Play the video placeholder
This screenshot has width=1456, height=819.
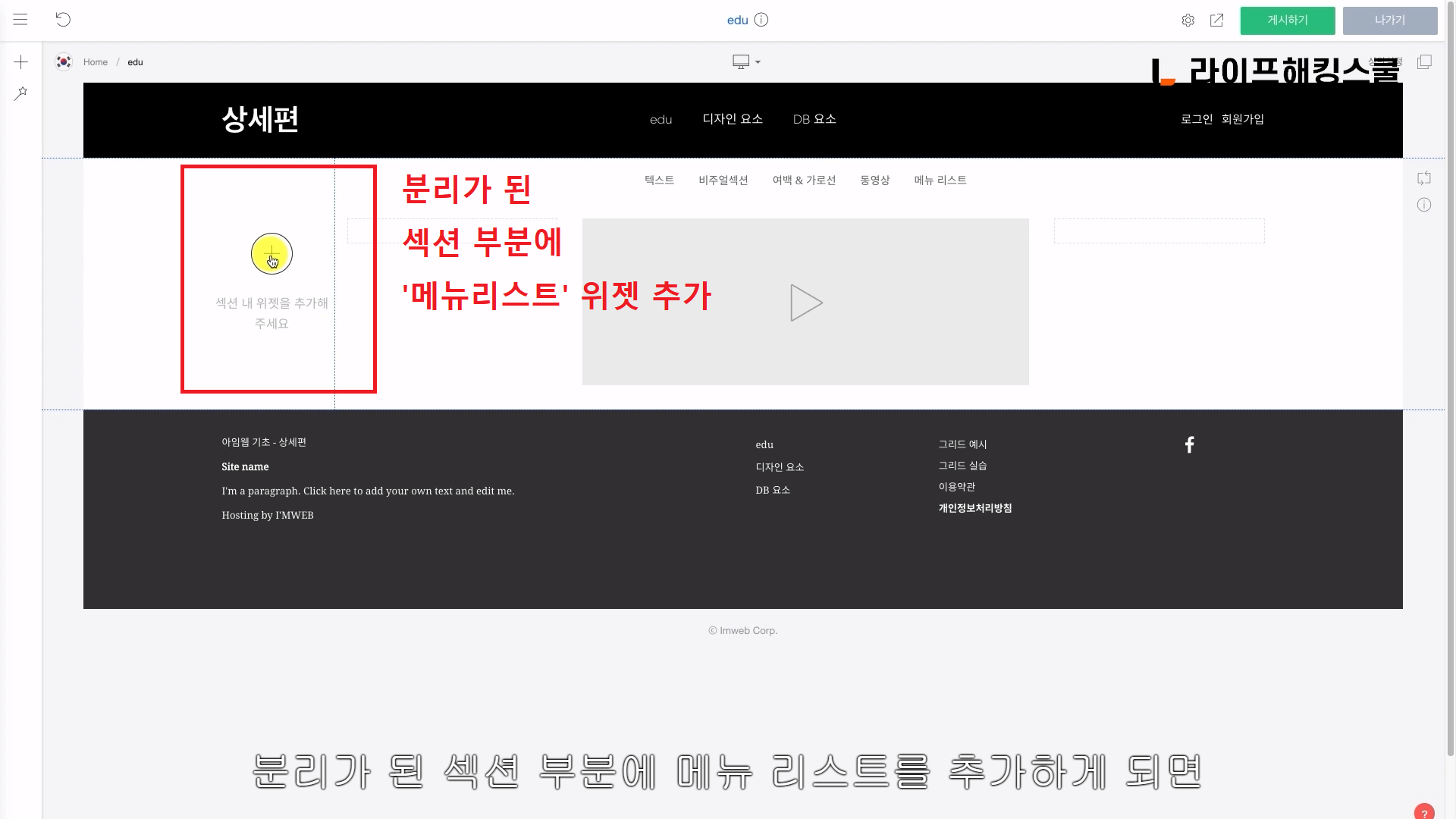(x=805, y=303)
